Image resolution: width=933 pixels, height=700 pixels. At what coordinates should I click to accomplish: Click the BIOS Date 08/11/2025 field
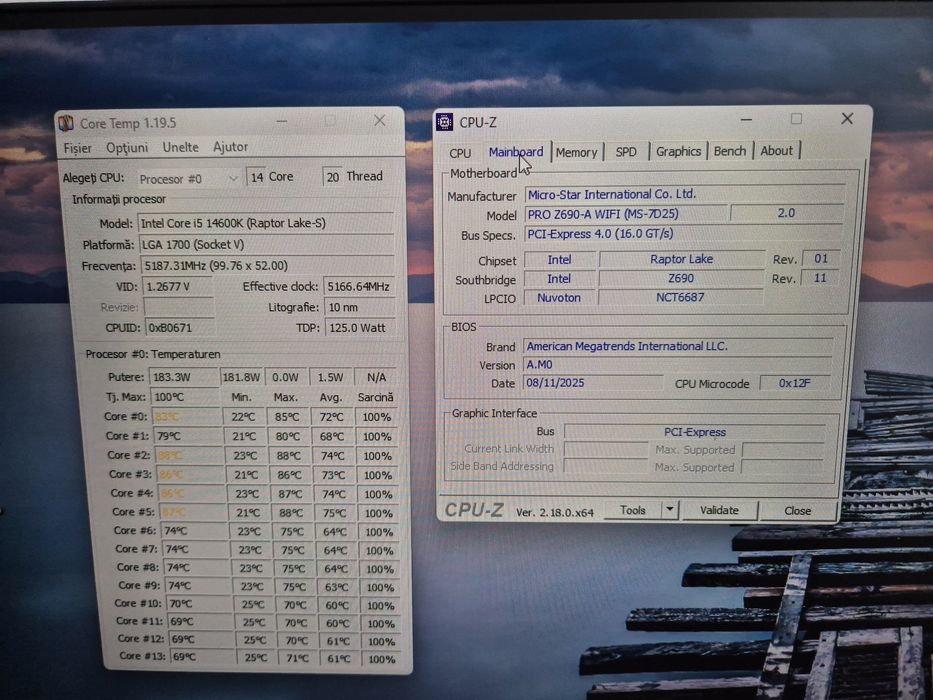point(593,383)
